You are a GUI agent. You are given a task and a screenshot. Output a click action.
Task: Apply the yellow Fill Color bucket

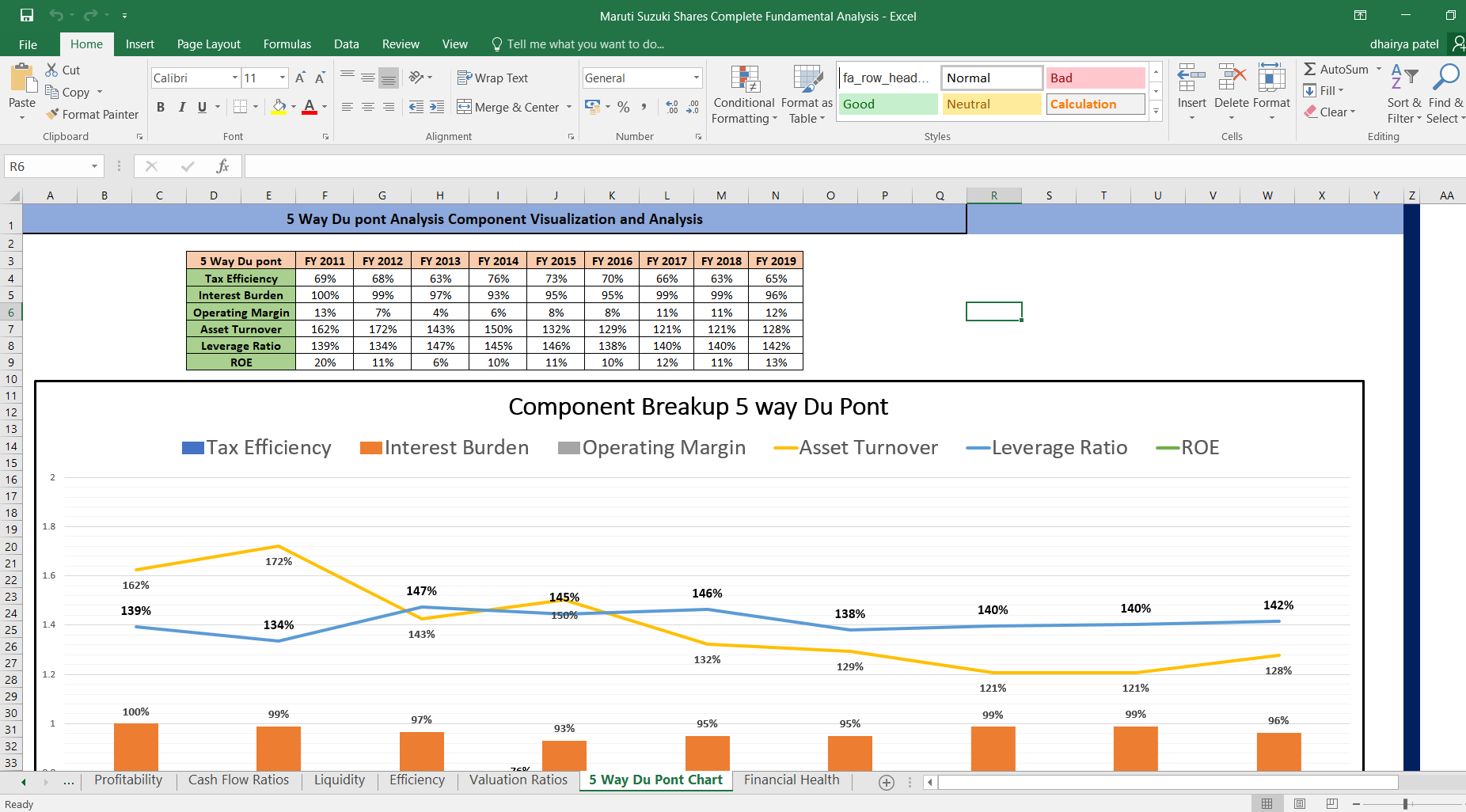point(279,107)
